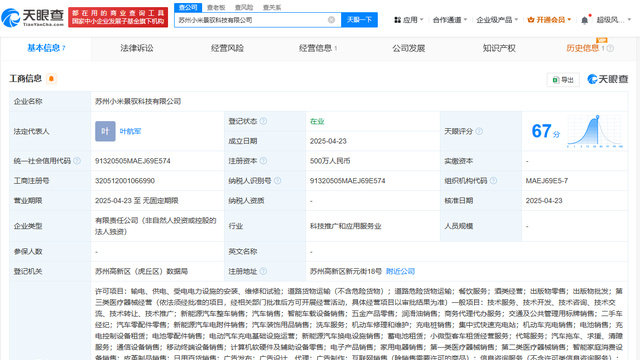The width and height of the screenshot is (640, 360).
Task: Click the help icon beside 注册资本
Action: pos(263,161)
